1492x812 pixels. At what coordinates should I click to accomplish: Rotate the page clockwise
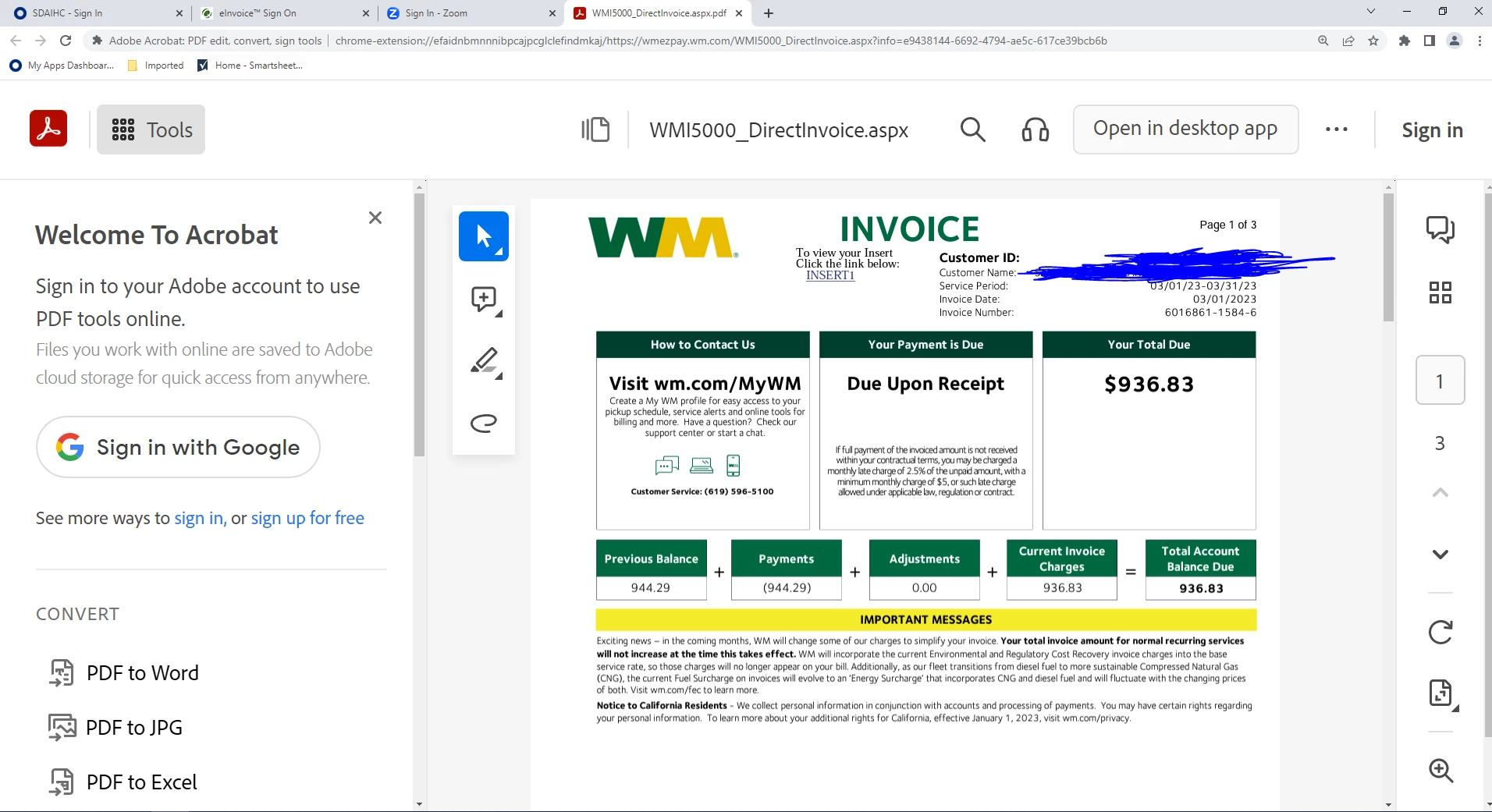pos(1440,632)
